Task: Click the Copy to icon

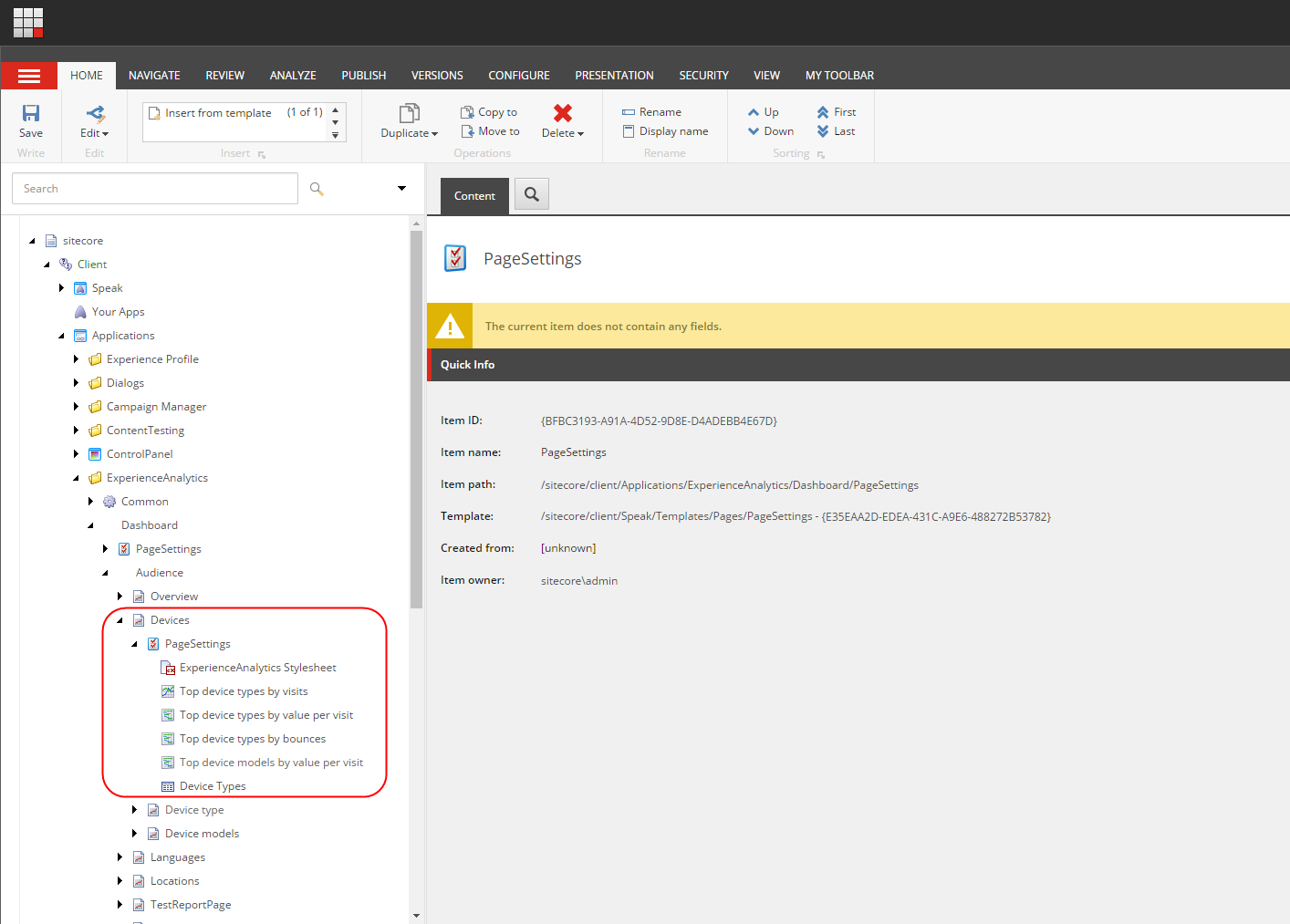Action: [467, 112]
